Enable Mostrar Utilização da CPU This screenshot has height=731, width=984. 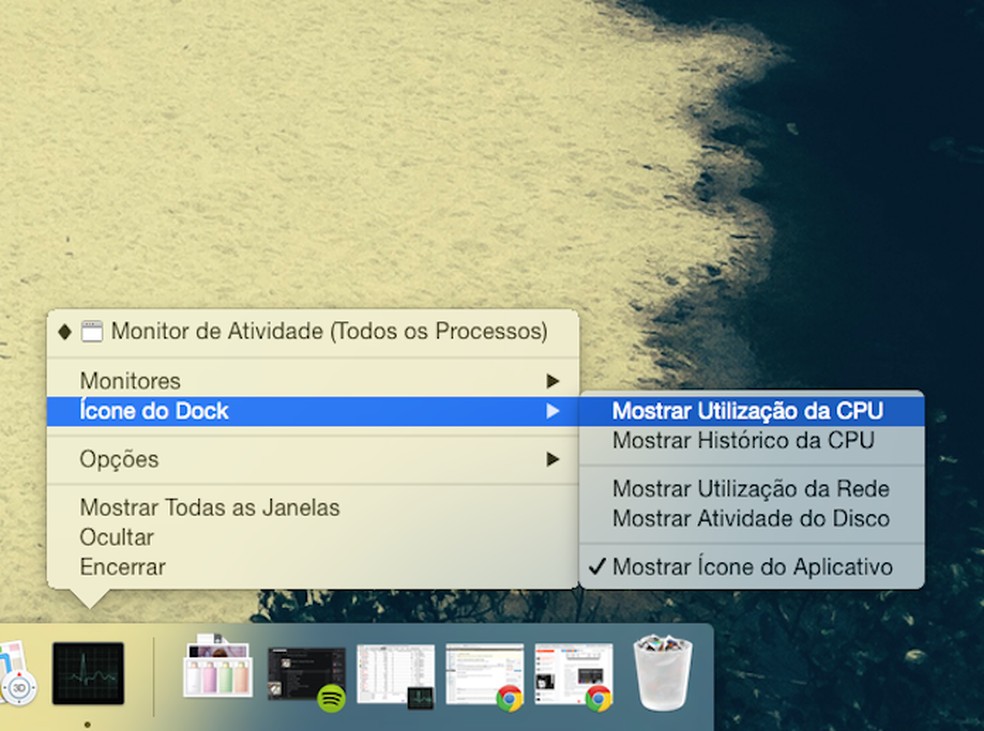pyautogui.click(x=748, y=410)
